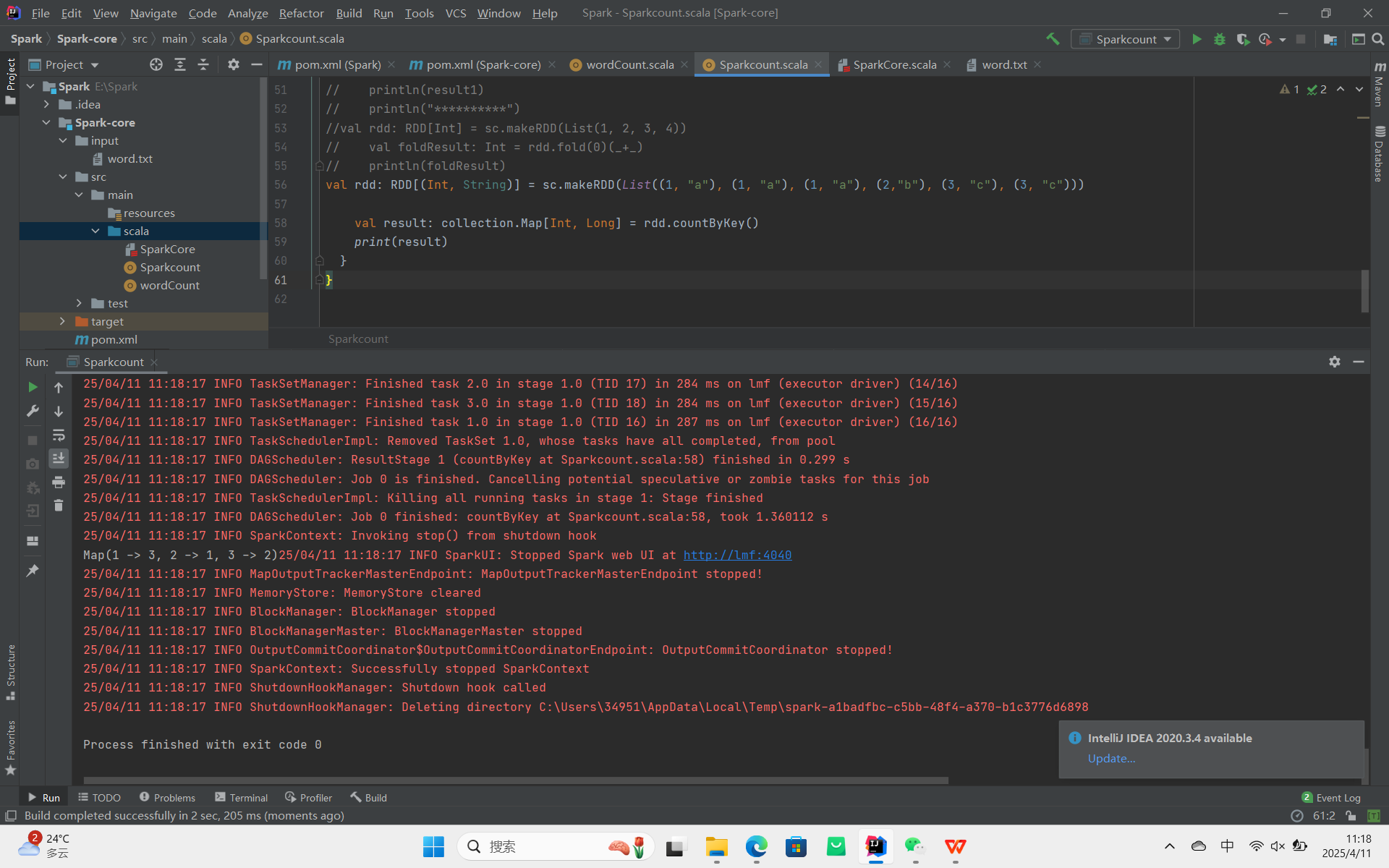Open WeChat from the taskbar

click(x=914, y=846)
